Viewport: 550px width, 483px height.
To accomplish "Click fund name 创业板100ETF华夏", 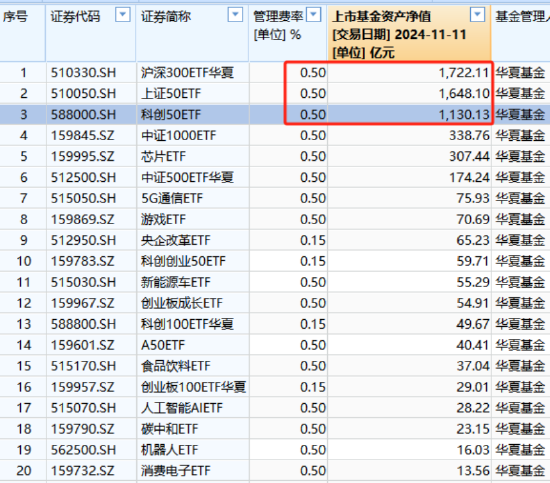I will [193, 387].
